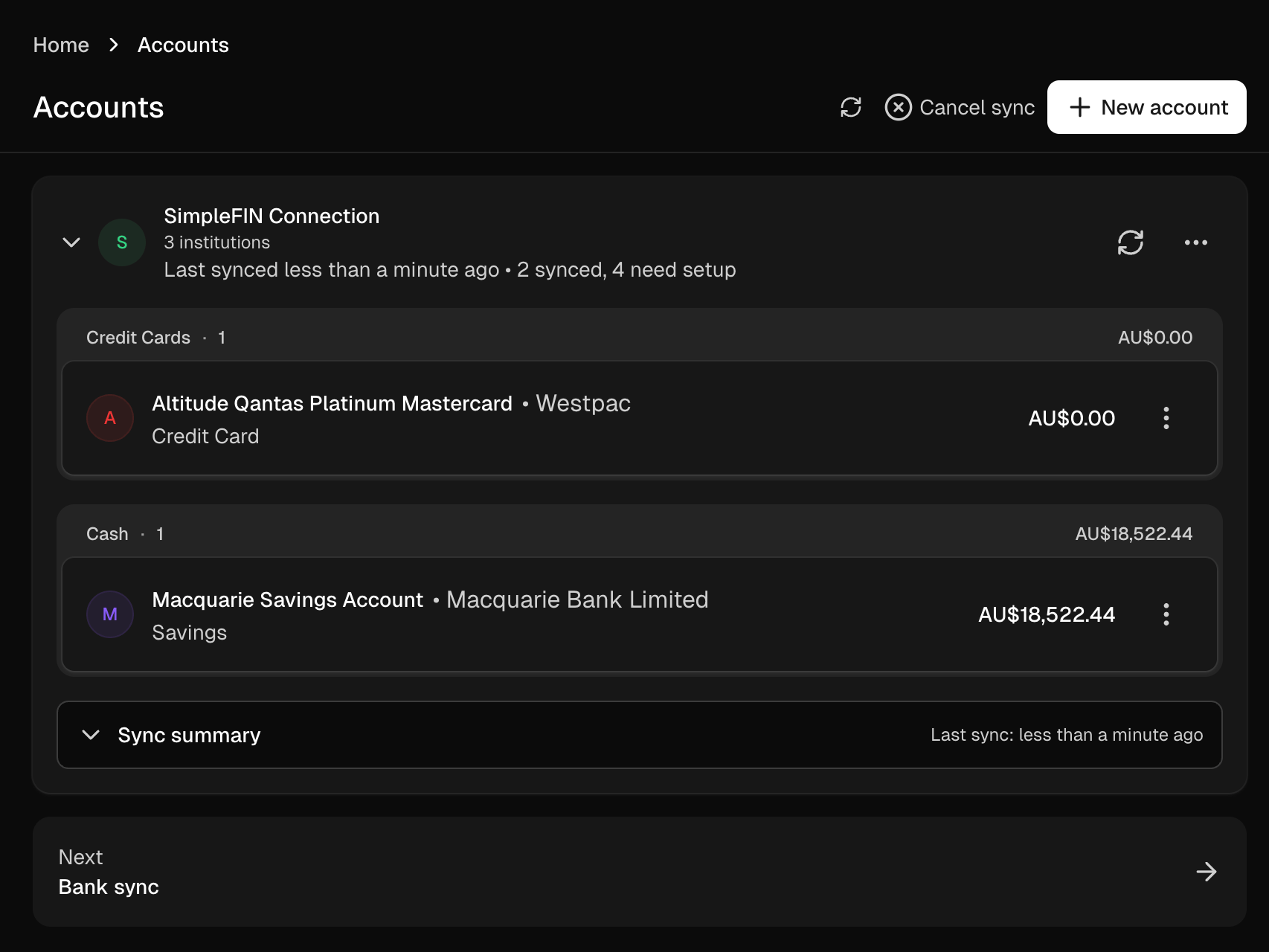Click the green S SimpleFIN avatar
The width and height of the screenshot is (1269, 952).
122,242
